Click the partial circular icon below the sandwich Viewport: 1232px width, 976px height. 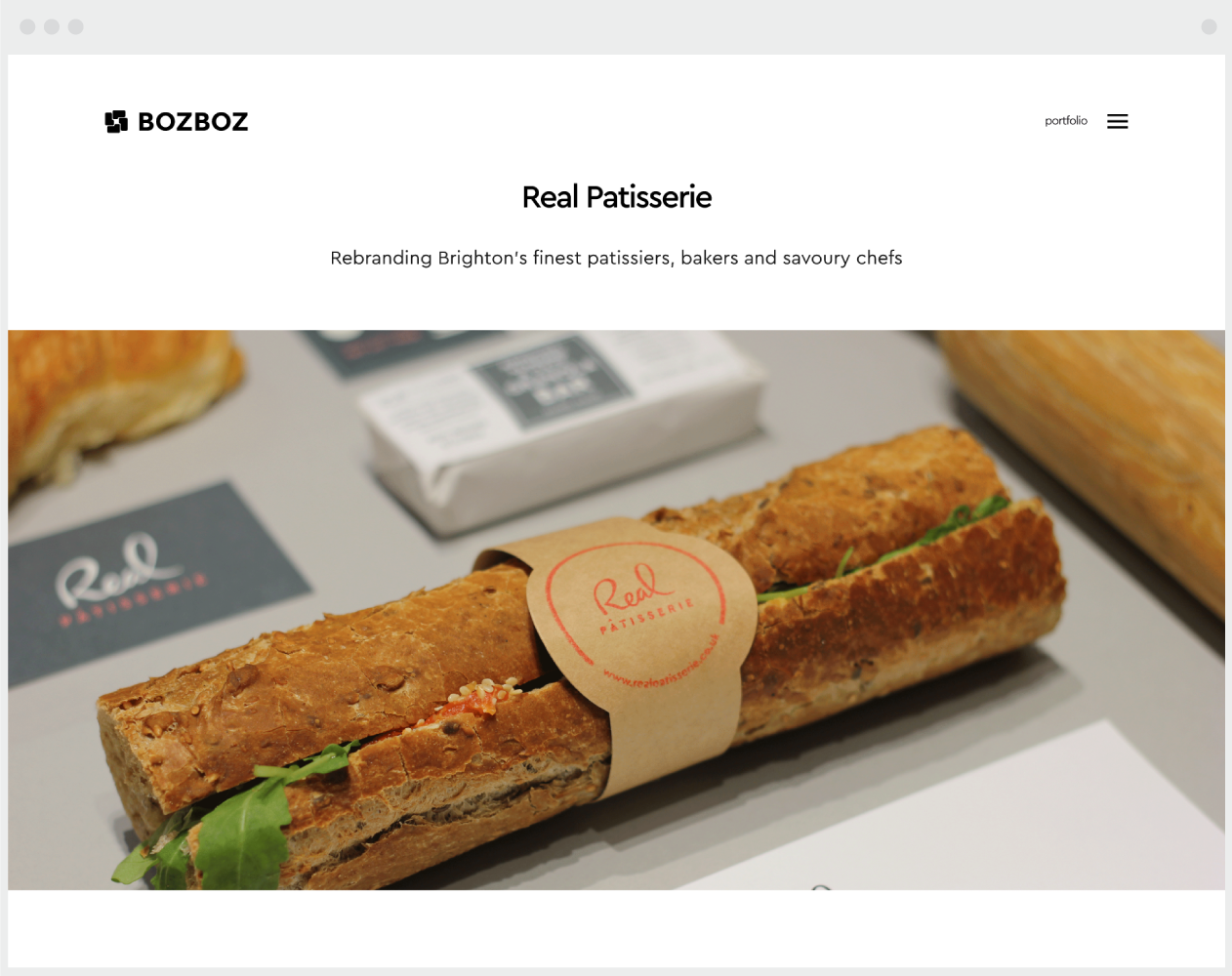point(821,887)
